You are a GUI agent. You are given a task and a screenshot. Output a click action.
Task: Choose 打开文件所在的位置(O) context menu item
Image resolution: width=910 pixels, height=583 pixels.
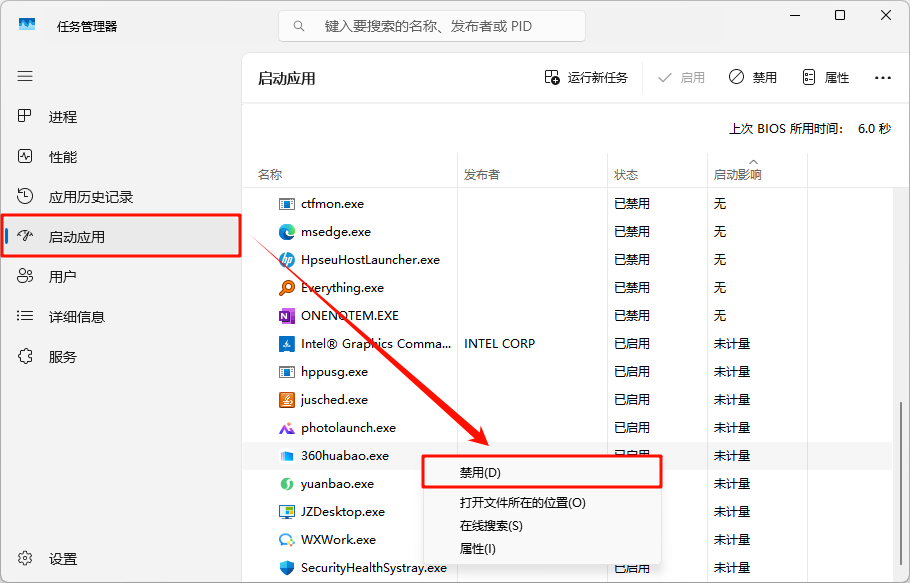522,503
